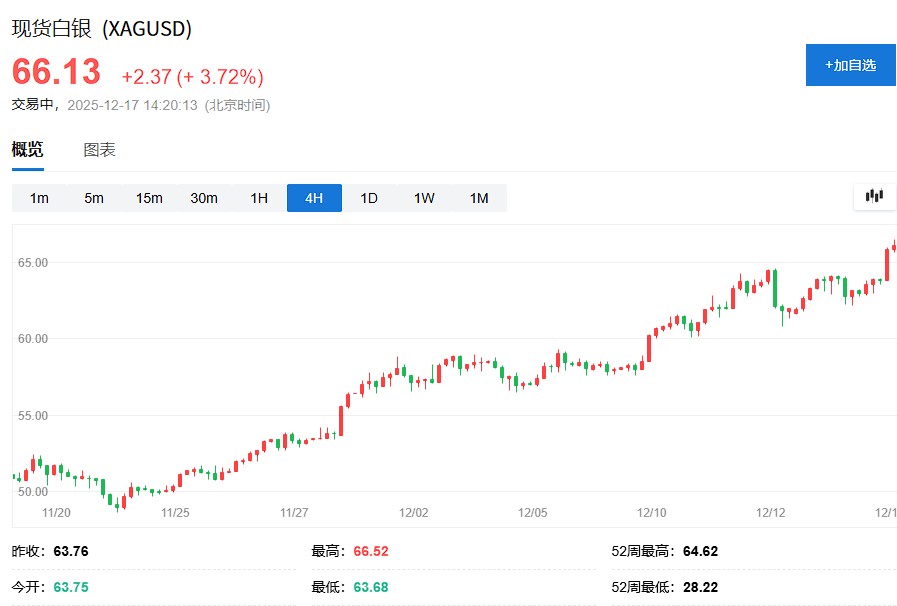Click the candlestick chart type icon
The image size is (897, 606).
pos(875,197)
